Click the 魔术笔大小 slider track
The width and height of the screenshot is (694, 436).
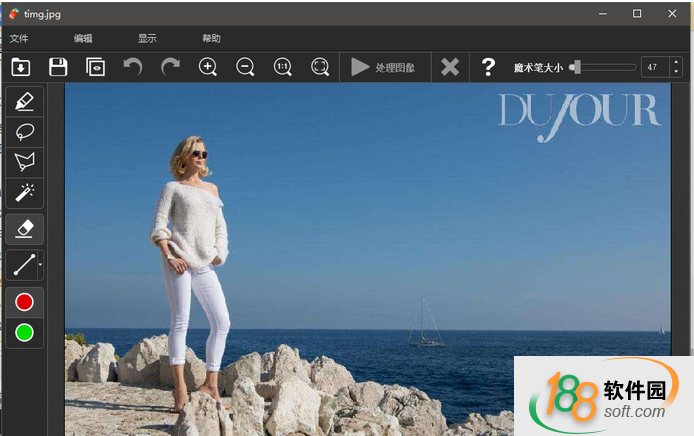click(x=605, y=67)
